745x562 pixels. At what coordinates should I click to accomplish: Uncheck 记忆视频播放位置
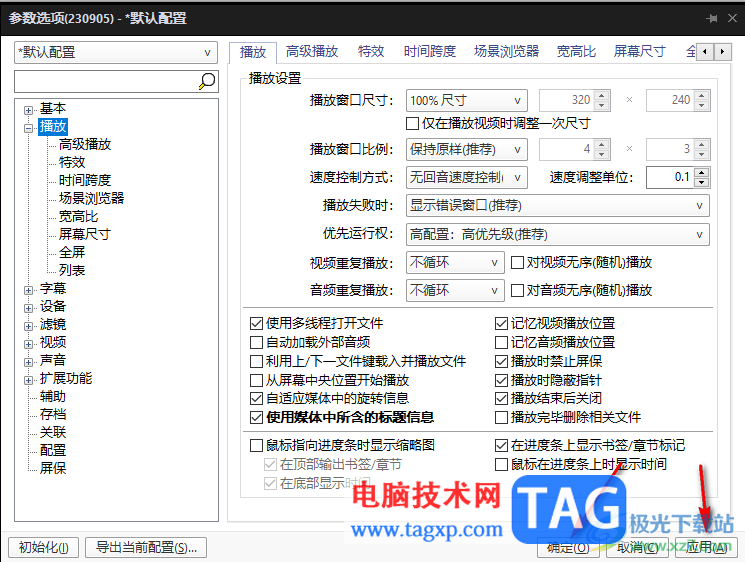coord(501,324)
